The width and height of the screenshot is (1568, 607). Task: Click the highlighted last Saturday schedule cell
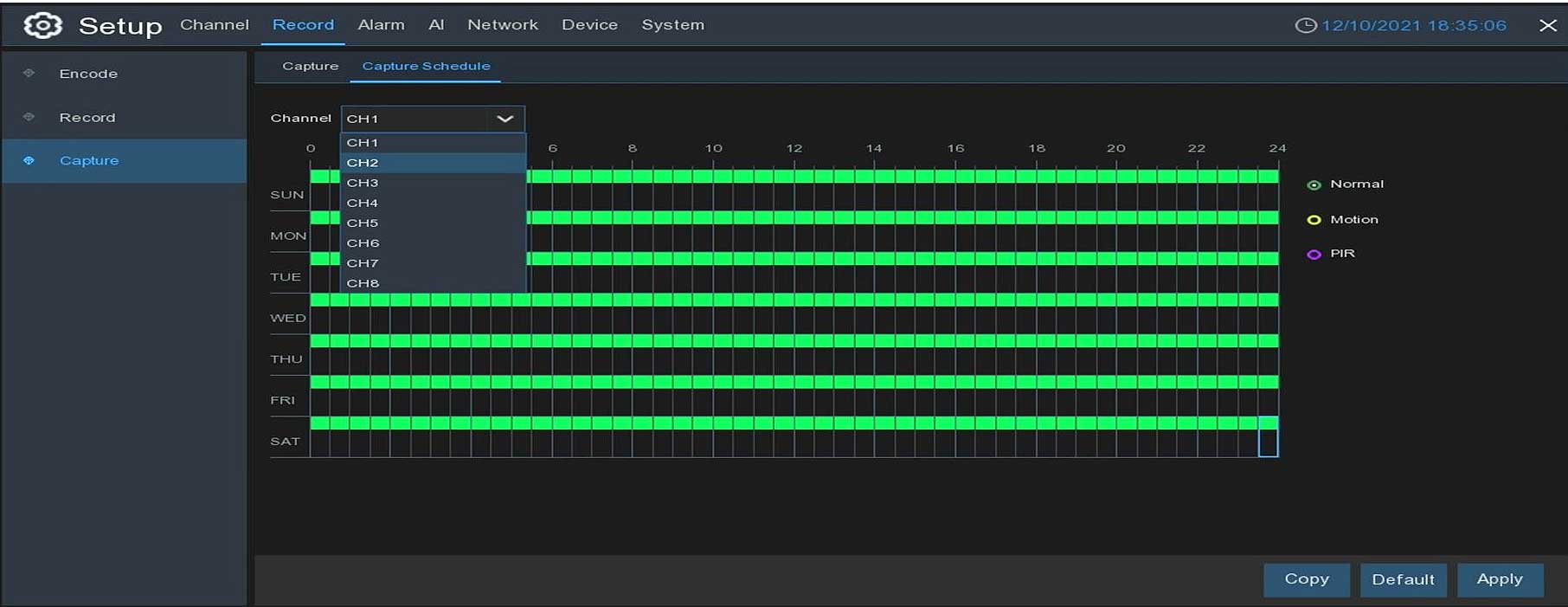1268,436
